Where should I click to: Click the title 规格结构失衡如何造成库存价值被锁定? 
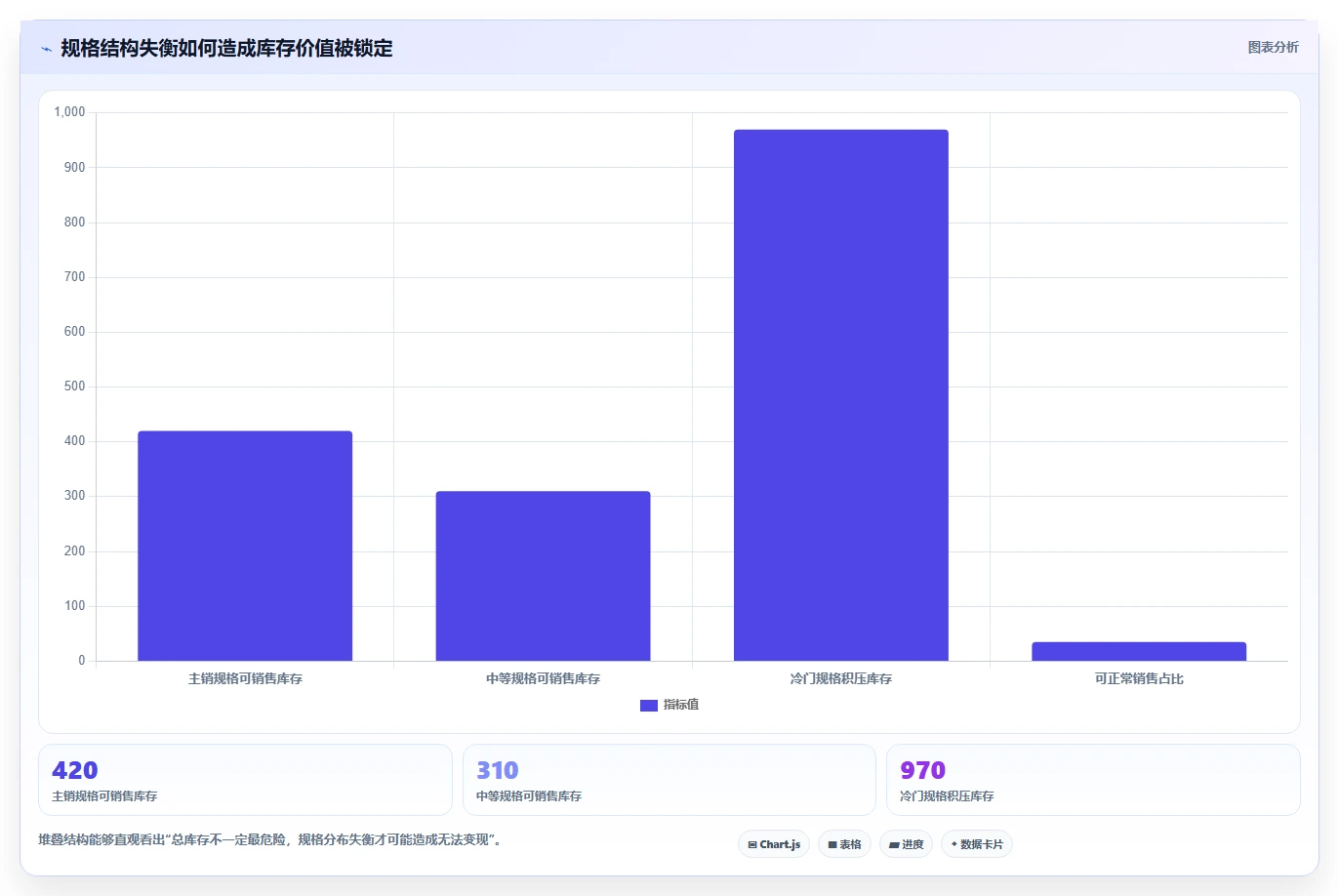[226, 48]
